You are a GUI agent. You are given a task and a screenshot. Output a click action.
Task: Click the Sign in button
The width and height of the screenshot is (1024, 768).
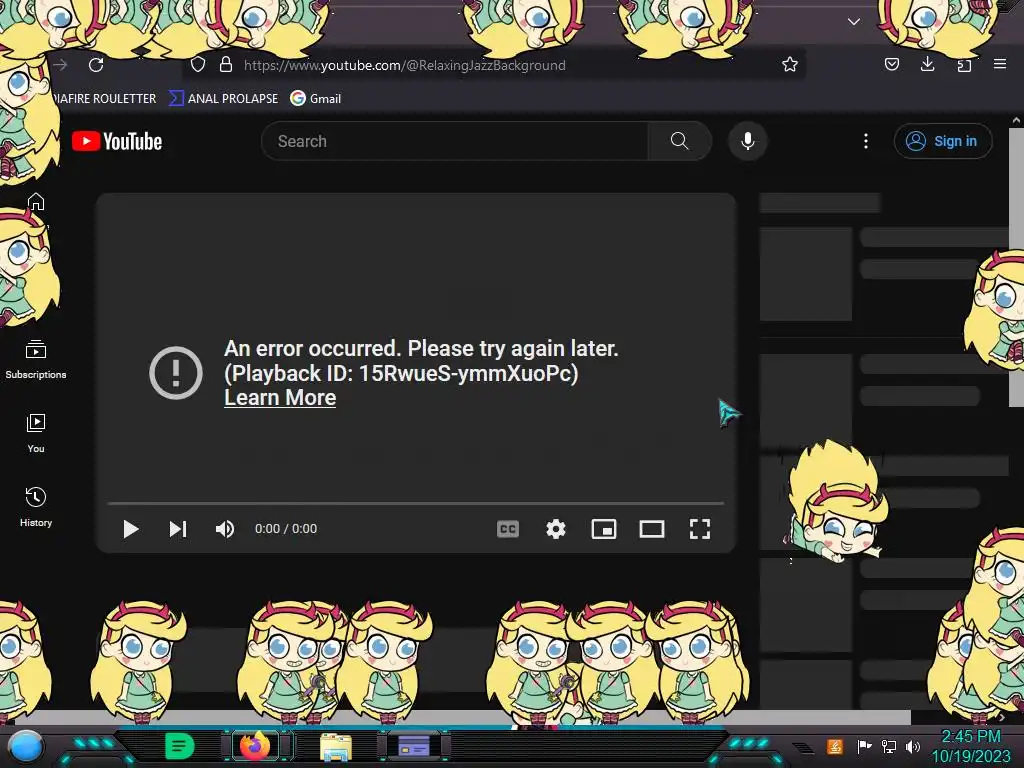943,141
